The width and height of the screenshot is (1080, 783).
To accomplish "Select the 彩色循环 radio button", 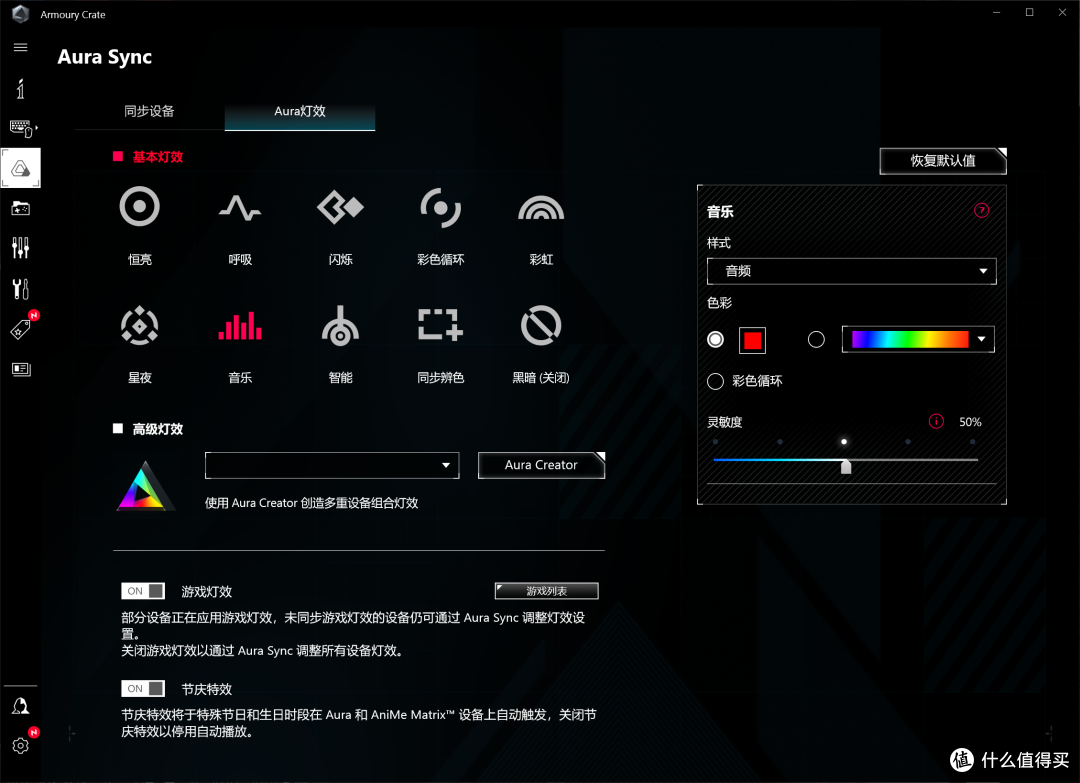I will 716,381.
